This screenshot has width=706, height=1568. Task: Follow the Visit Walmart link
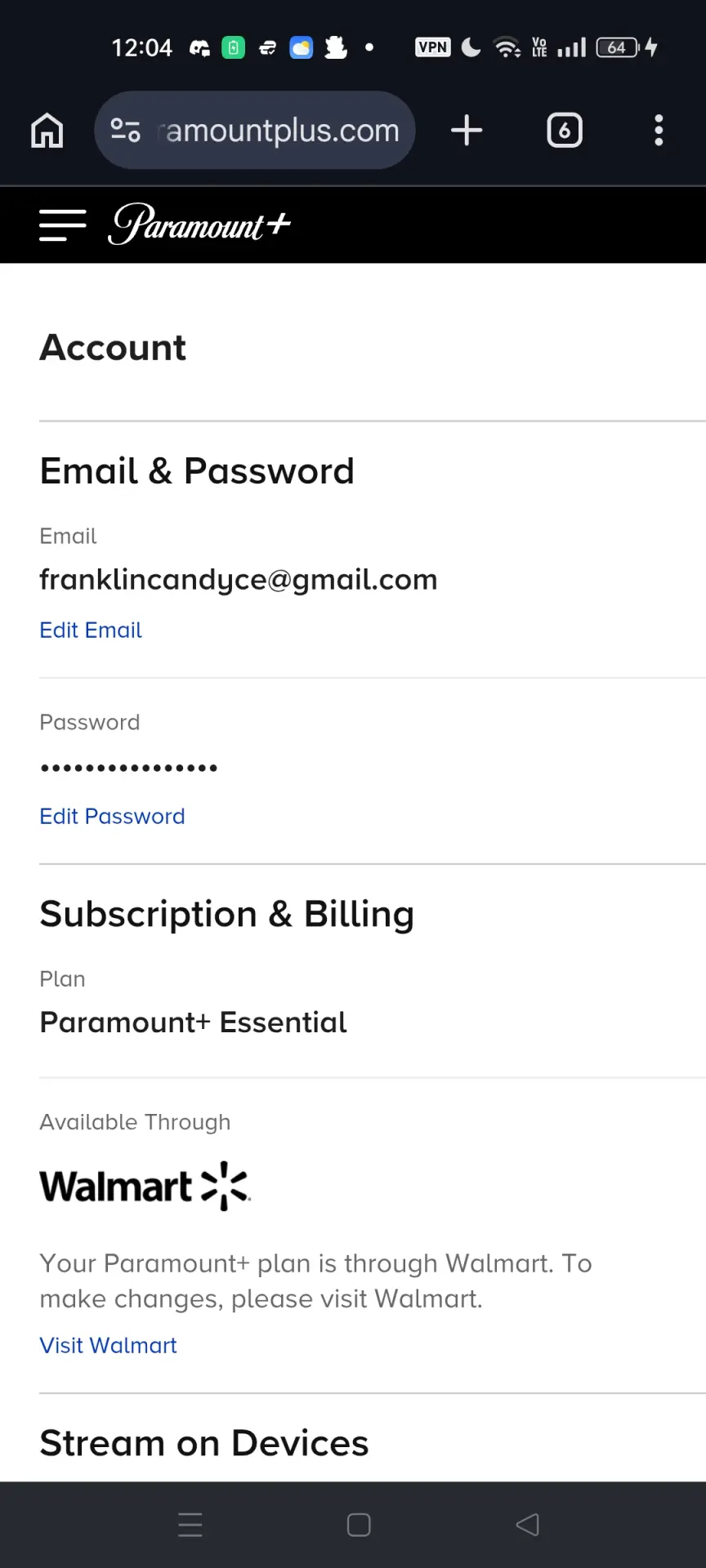108,1345
